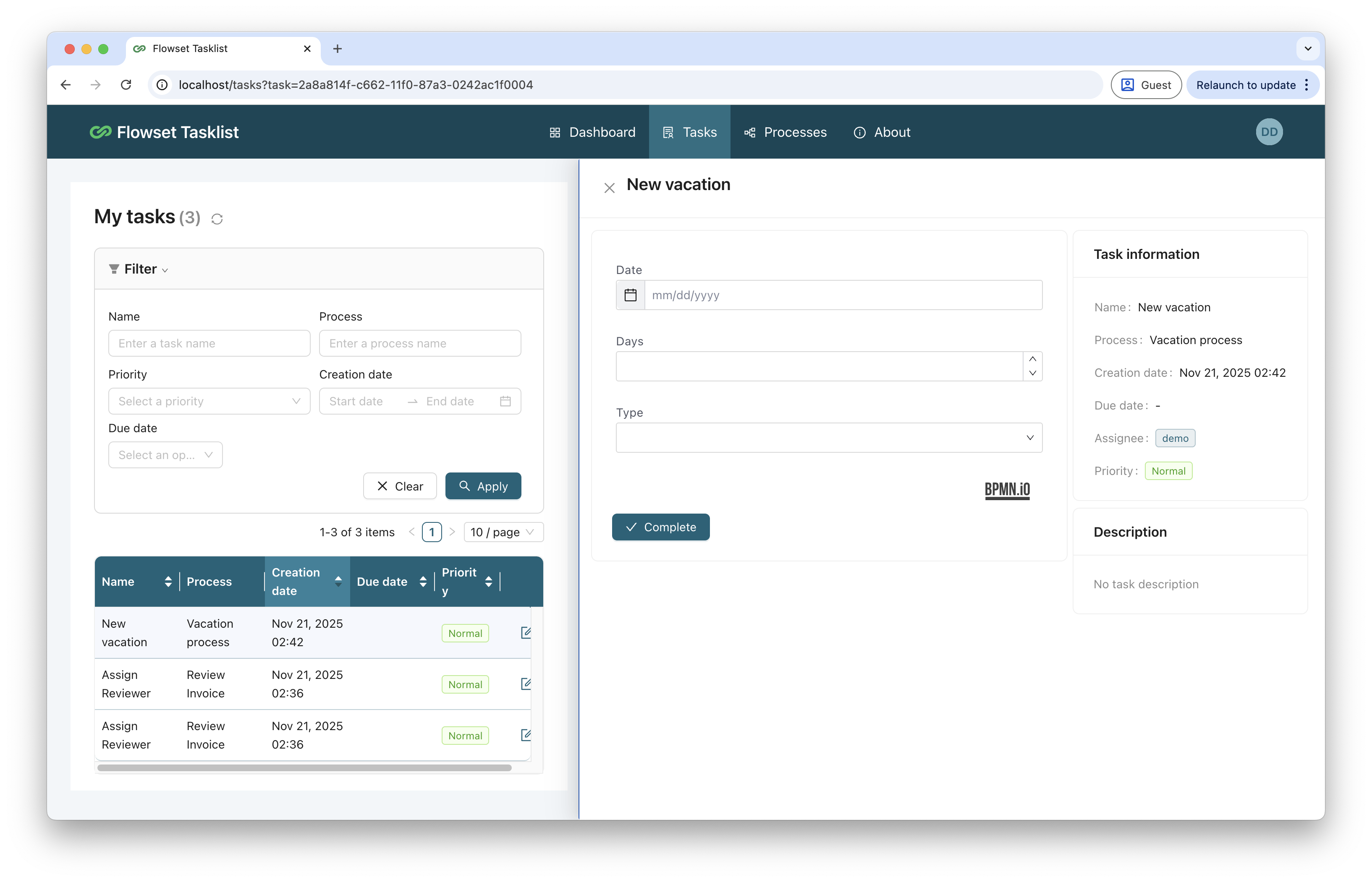Viewport: 1372px width, 882px height.
Task: Click the Flowset Tasklist logo icon
Action: click(100, 132)
